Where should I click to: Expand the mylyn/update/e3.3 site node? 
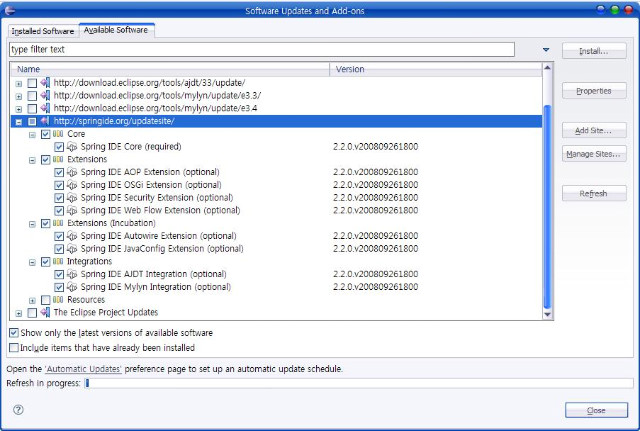pyautogui.click(x=18, y=96)
